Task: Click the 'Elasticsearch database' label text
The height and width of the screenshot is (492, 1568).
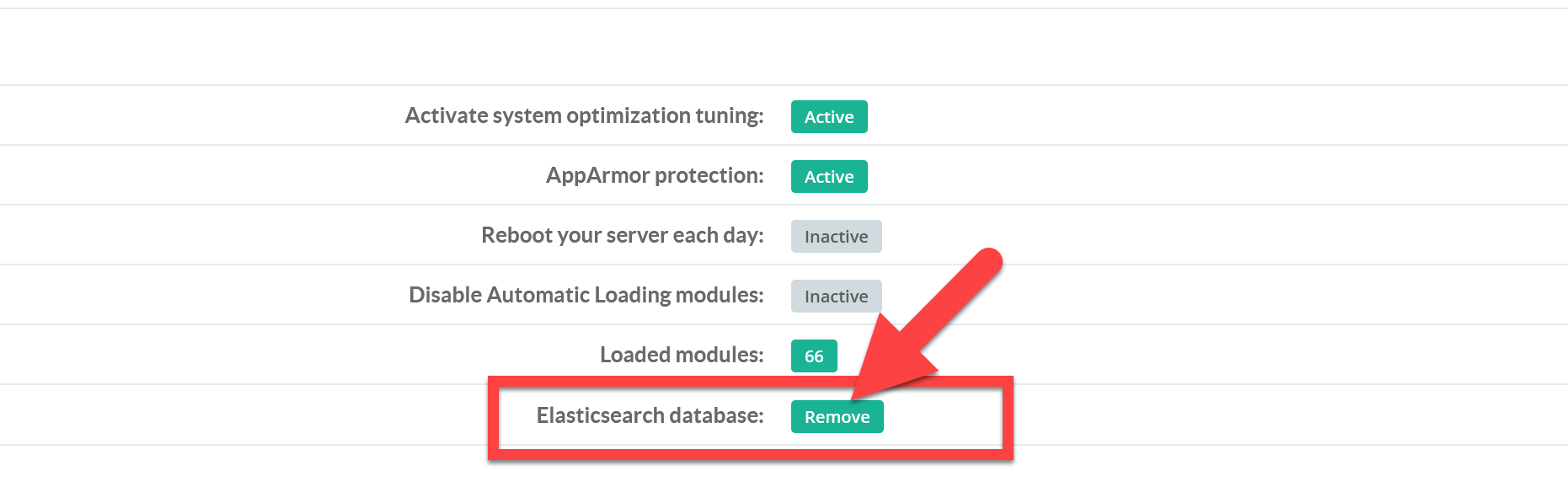Action: tap(650, 415)
